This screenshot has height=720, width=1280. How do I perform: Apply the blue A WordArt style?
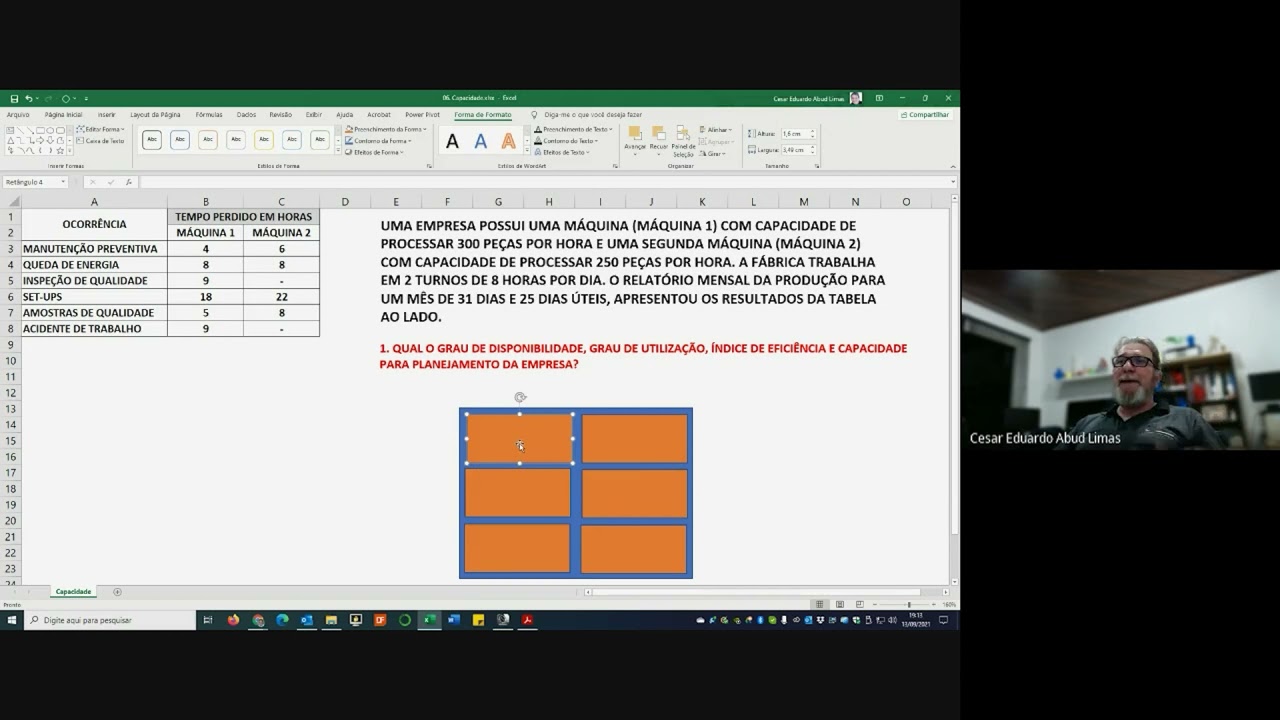point(481,142)
